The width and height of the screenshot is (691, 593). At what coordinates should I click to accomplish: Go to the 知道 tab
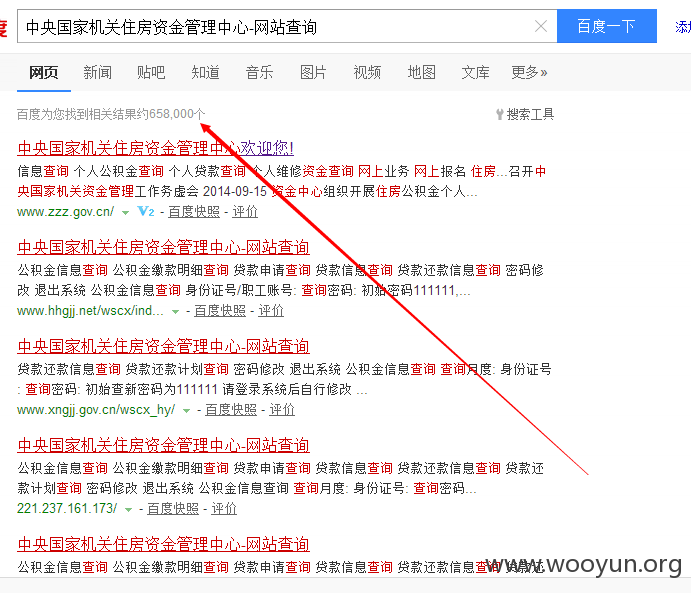[x=205, y=72]
